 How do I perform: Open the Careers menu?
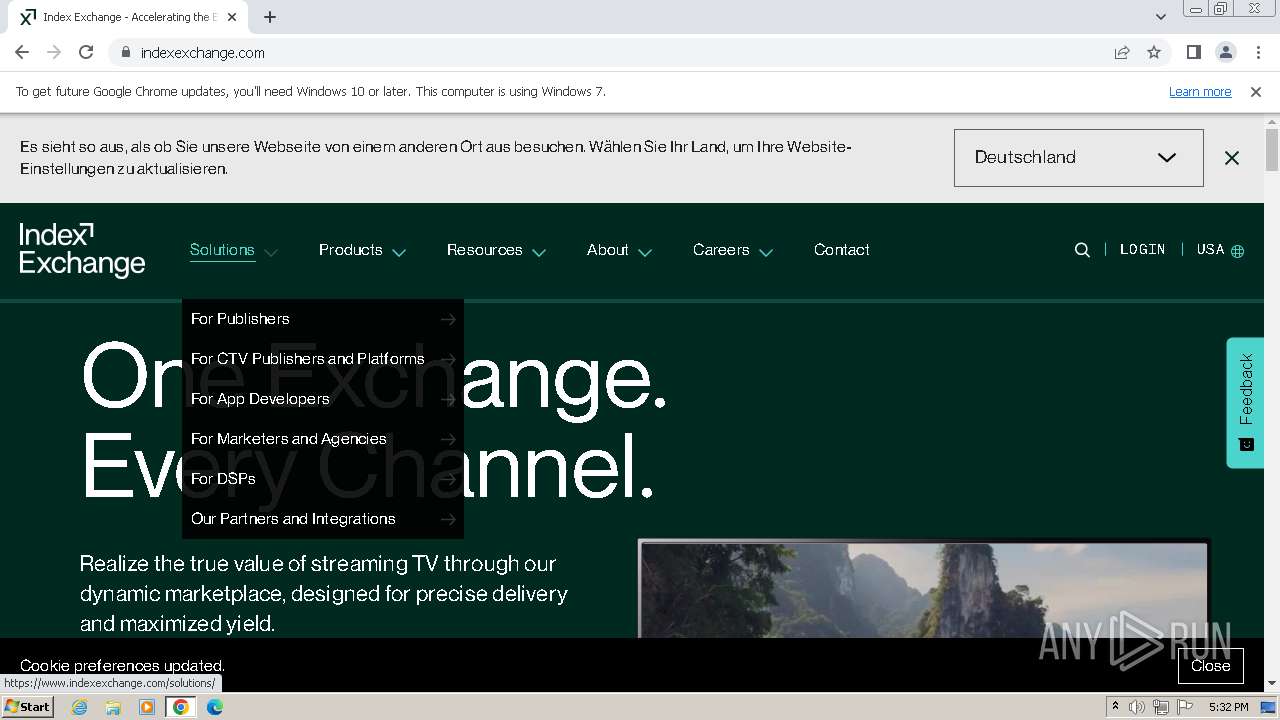721,250
